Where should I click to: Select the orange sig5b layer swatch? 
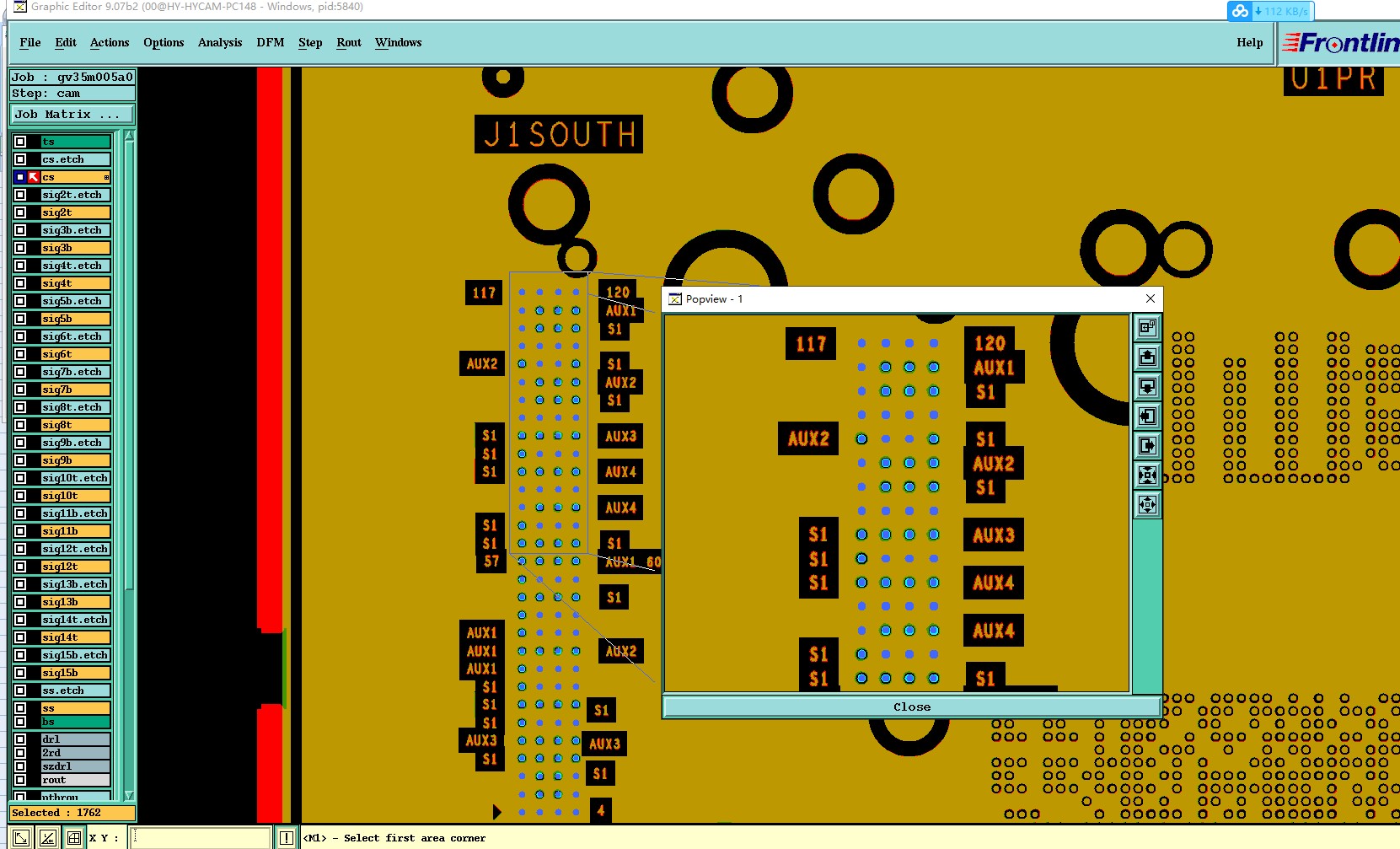tap(76, 319)
